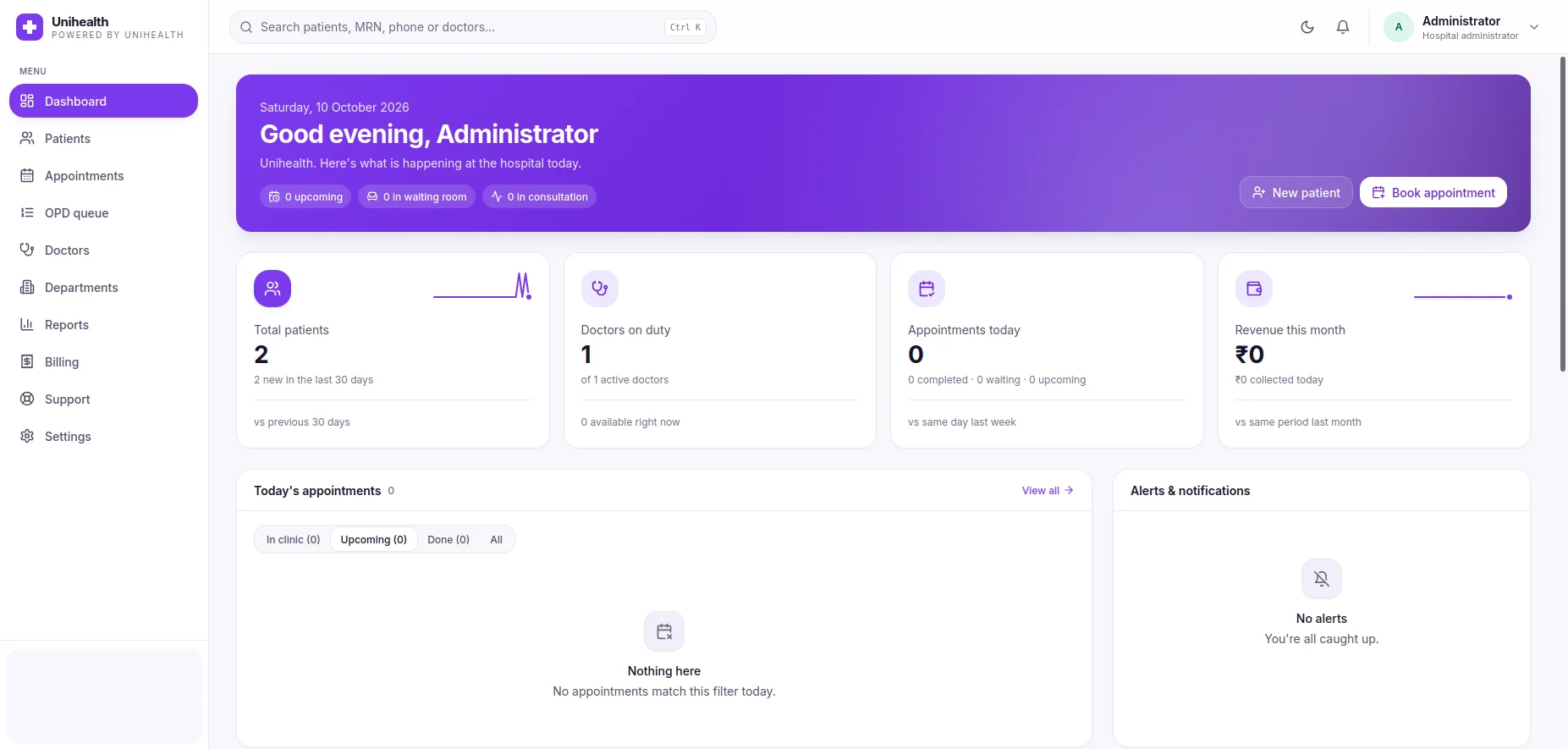The height and width of the screenshot is (749, 1568).
Task: Click the Appointments today calendar icon
Action: pos(927,289)
